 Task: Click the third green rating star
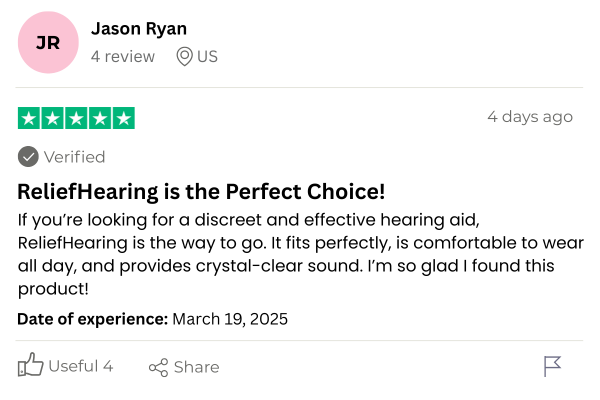[76, 118]
